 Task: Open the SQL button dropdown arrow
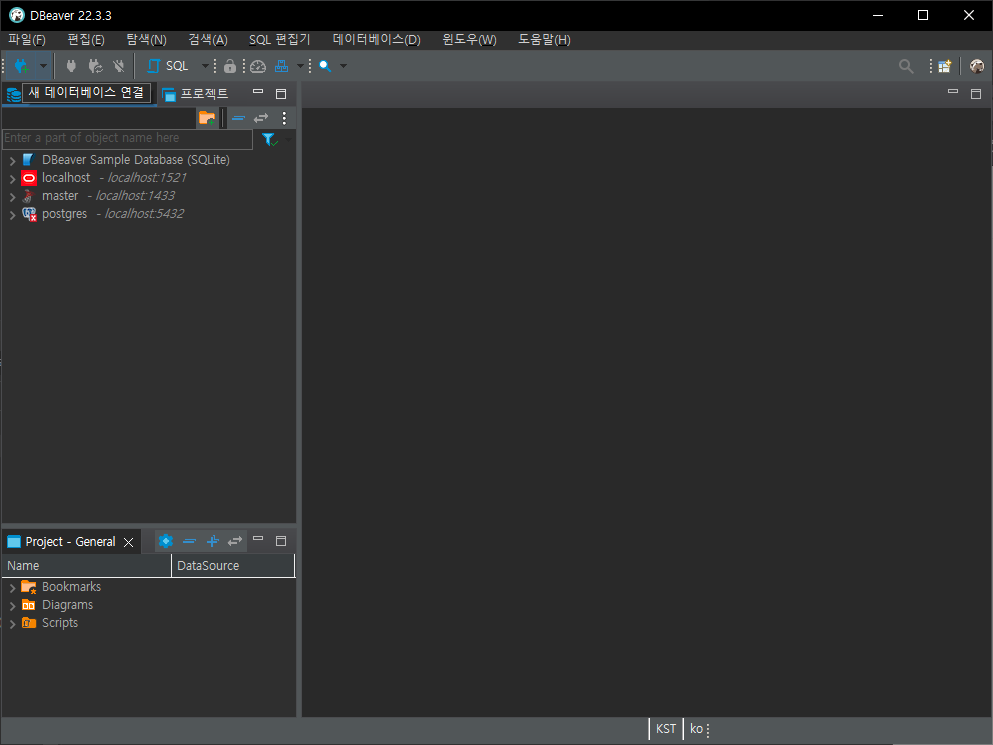point(205,66)
